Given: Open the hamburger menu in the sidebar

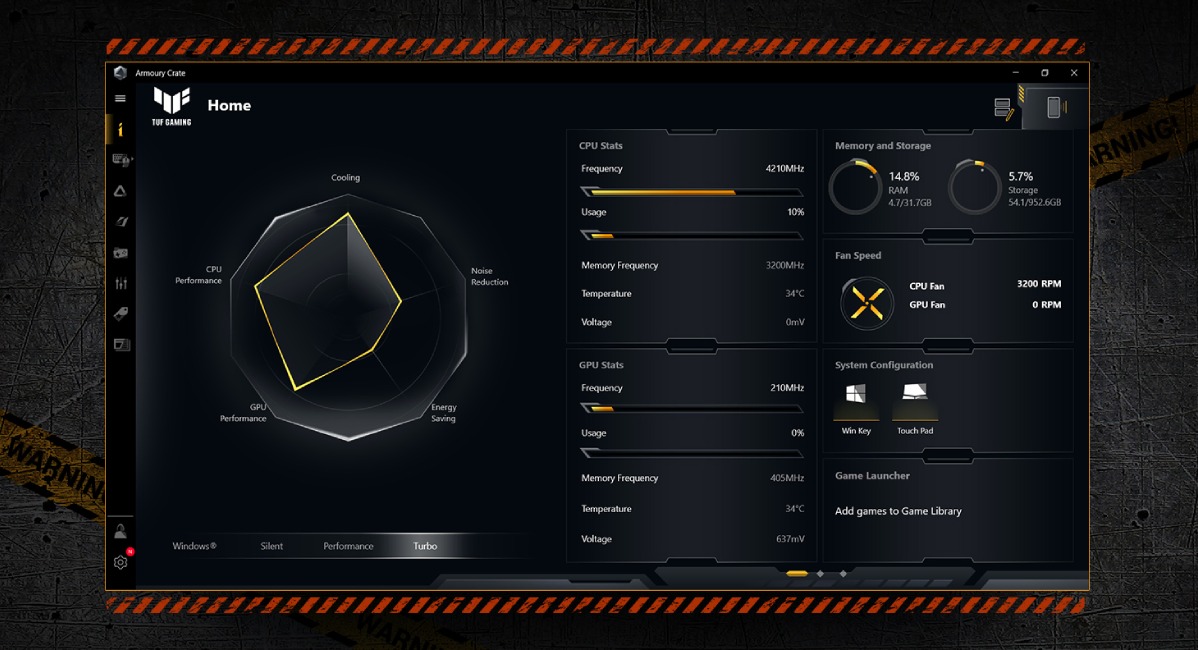Looking at the screenshot, I should pyautogui.click(x=120, y=98).
